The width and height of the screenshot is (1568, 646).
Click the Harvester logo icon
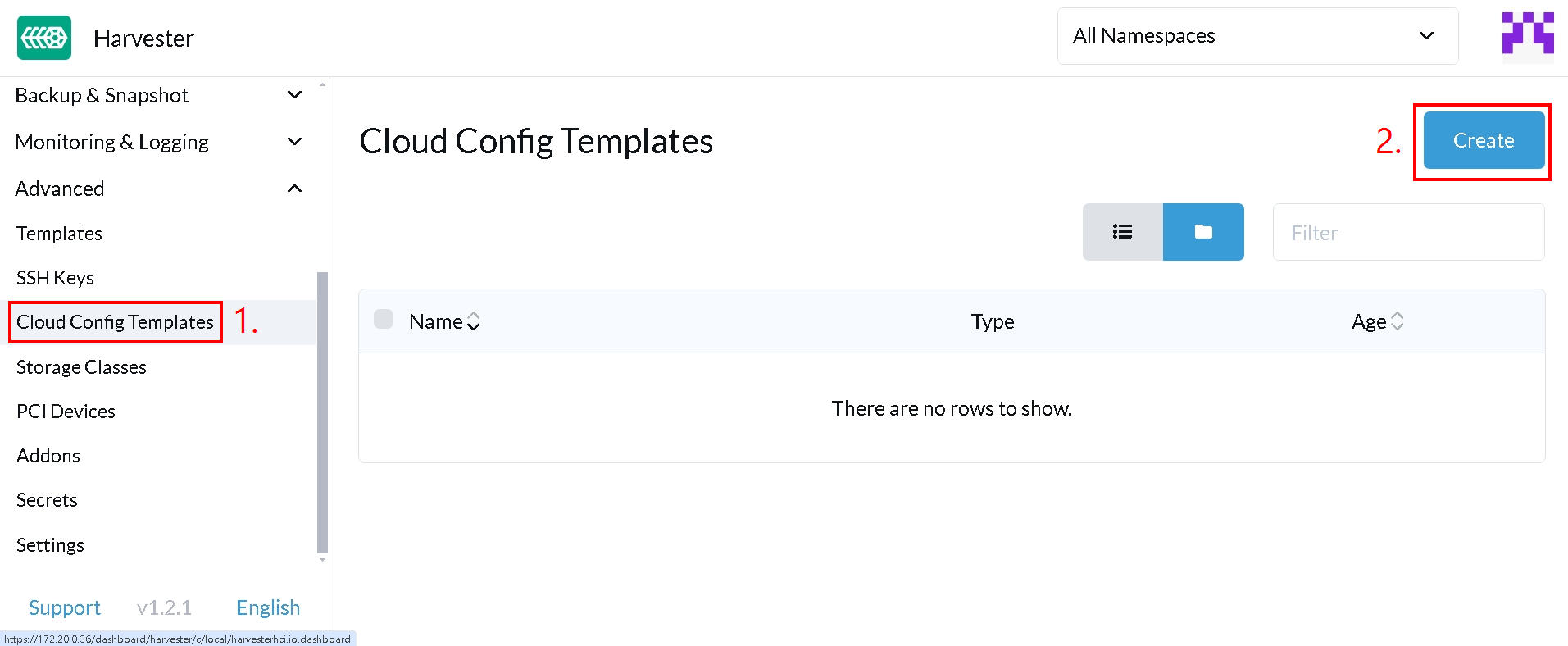coord(44,38)
